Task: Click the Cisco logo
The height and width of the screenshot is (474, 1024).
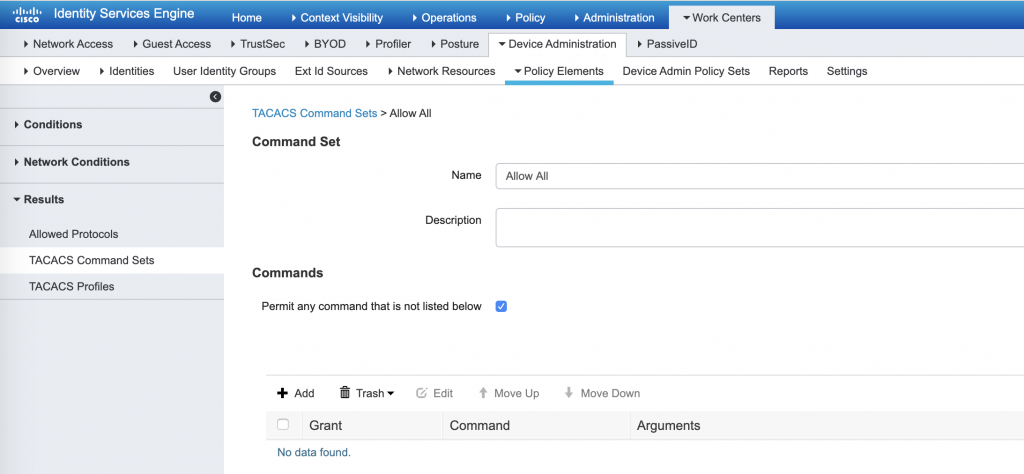Action: 26,14
